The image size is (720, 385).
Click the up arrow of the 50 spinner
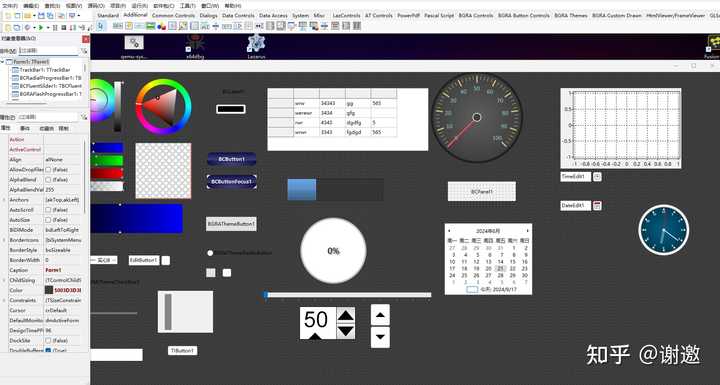click(345, 315)
